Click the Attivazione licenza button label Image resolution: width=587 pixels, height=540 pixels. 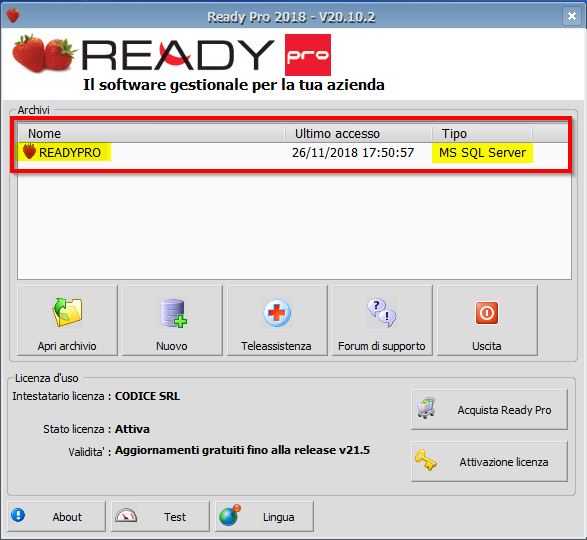(504, 462)
